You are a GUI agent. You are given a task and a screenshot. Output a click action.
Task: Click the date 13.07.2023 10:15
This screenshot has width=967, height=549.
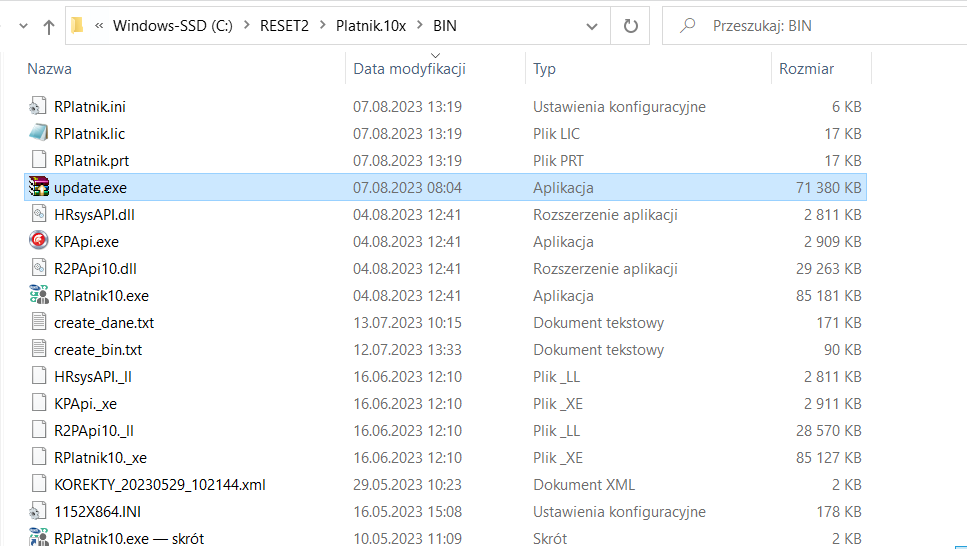[x=408, y=323]
